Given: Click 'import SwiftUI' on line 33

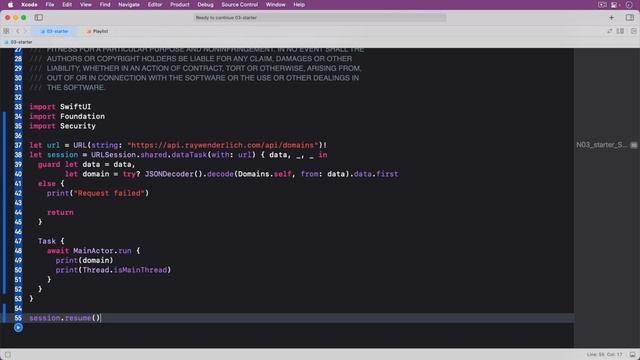Looking at the screenshot, I should coord(60,107).
